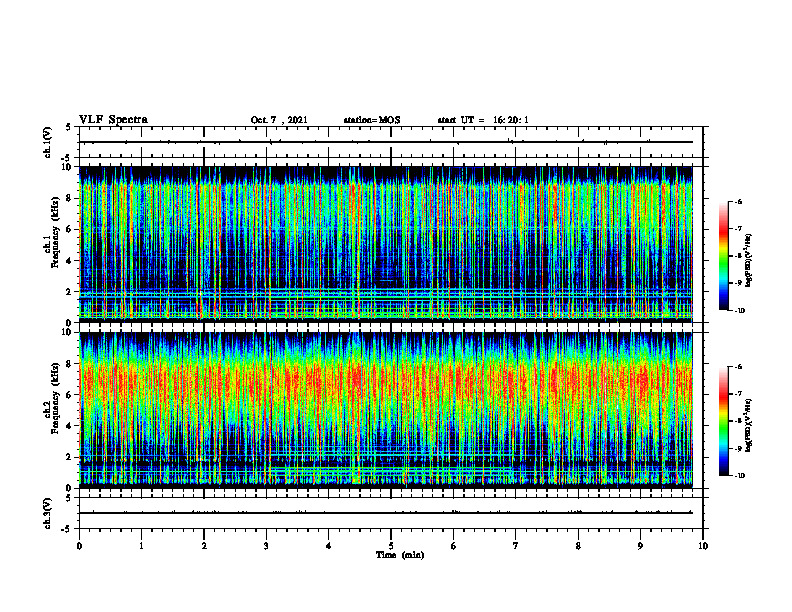Click the "ch.1(V)" waveform axis label
Image resolution: width=792 pixels, height=612 pixels.
pos(47,142)
